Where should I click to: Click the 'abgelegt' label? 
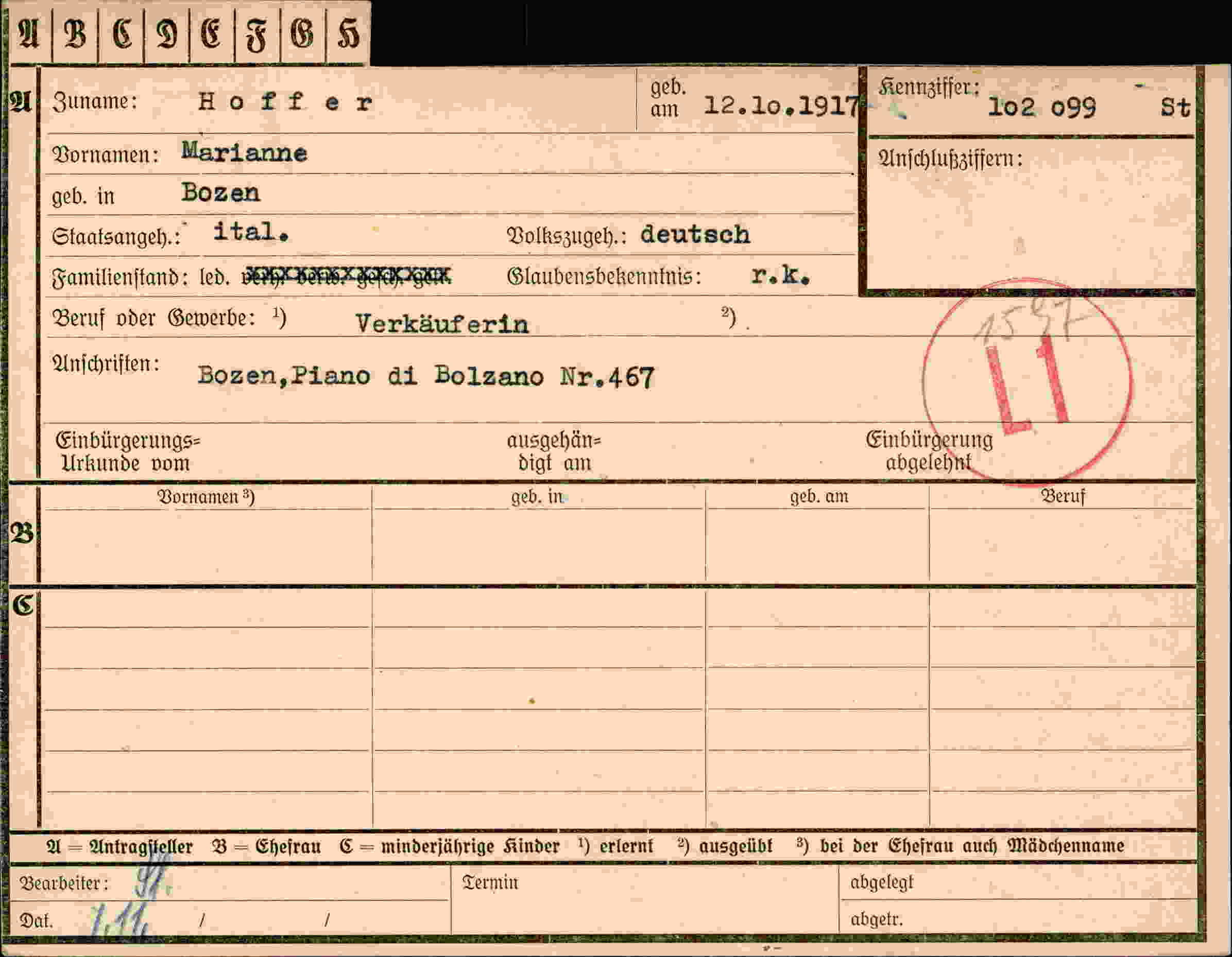(x=881, y=882)
